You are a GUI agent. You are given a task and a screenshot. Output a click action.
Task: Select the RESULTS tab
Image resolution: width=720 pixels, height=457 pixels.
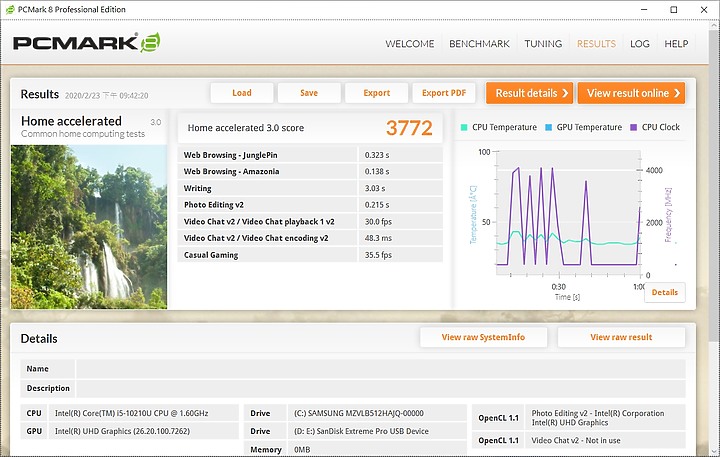(596, 44)
